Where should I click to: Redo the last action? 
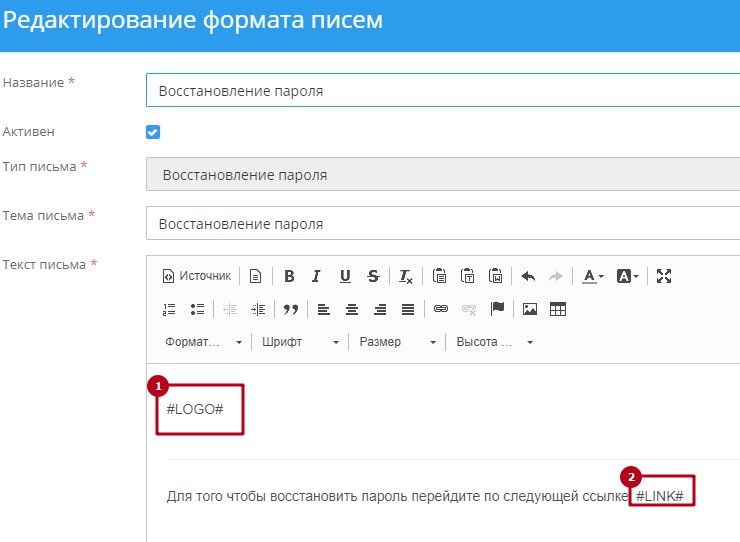[x=556, y=276]
